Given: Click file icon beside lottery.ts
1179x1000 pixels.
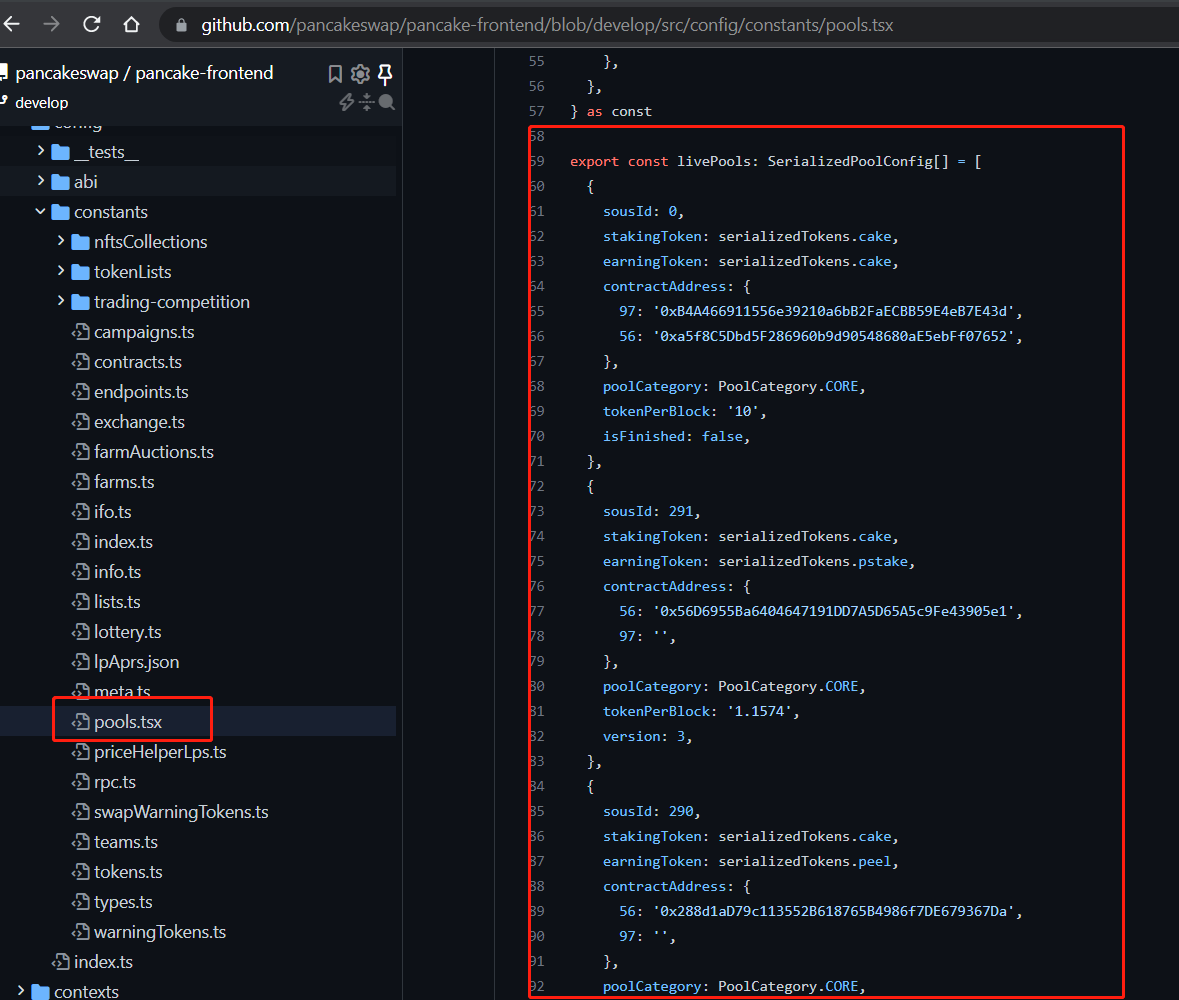Looking at the screenshot, I should pos(80,632).
